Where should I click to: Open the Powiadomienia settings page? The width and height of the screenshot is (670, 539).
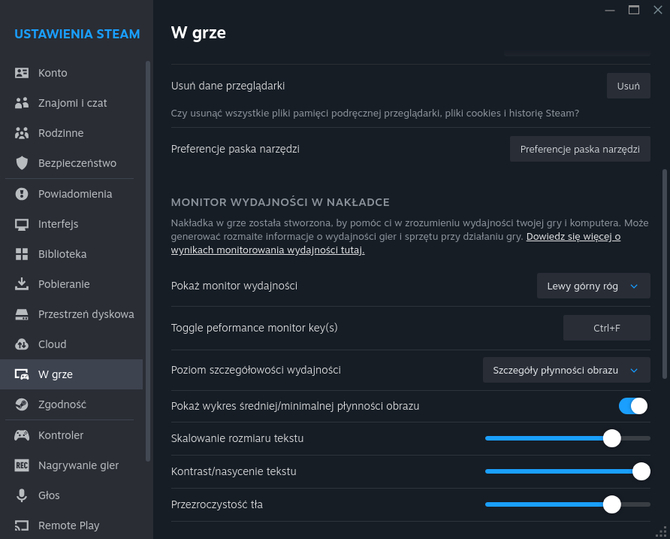[x=71, y=194]
